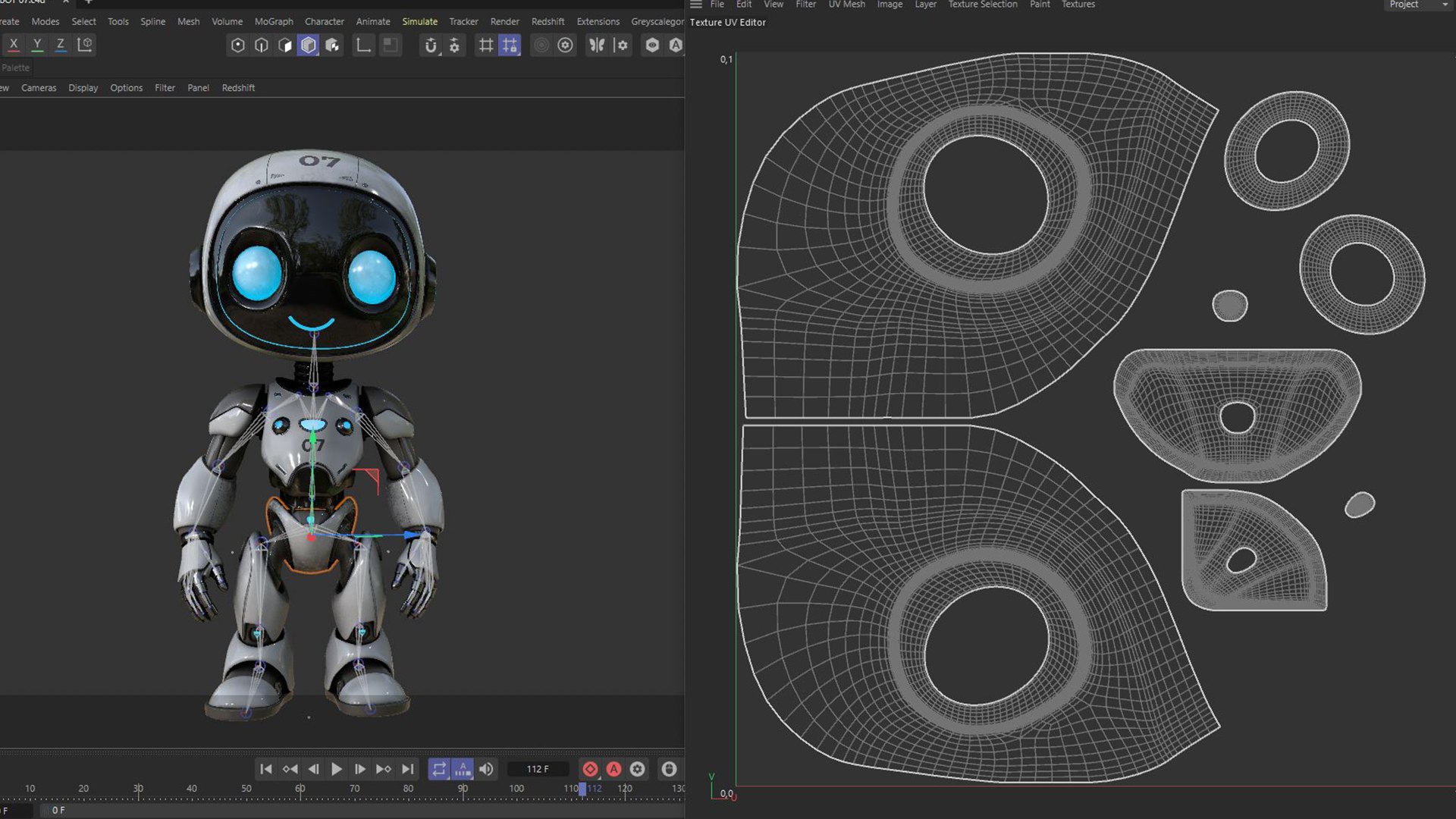Go to the start of the timeline

(266, 769)
